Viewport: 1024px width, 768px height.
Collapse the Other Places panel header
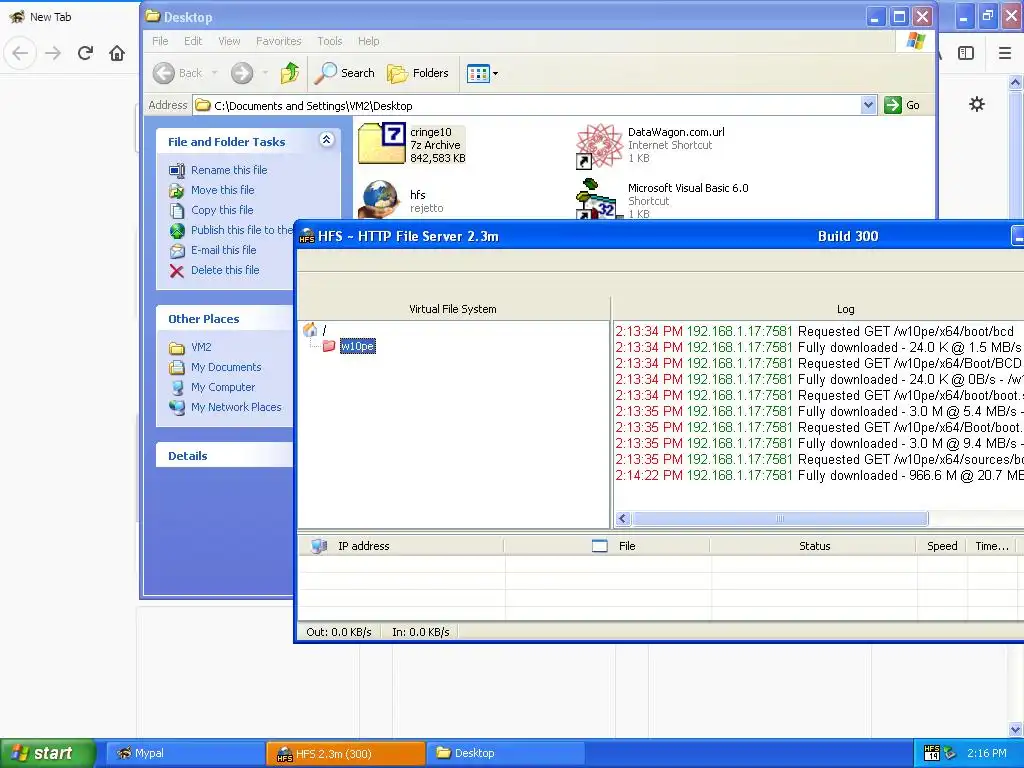point(225,319)
